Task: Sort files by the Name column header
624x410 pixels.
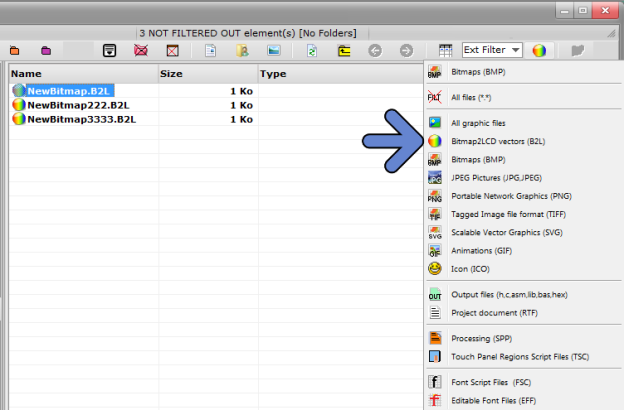Action: [80, 74]
